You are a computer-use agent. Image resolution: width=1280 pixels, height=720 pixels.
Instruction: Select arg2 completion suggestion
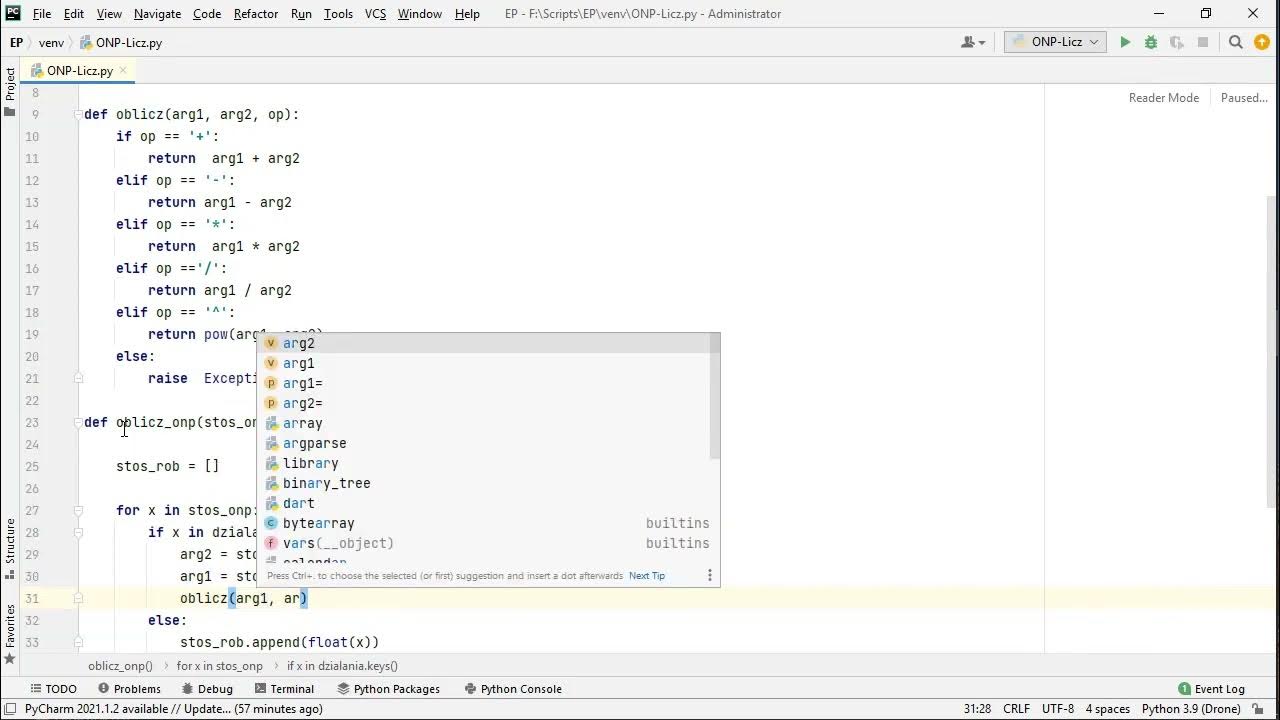click(486, 343)
